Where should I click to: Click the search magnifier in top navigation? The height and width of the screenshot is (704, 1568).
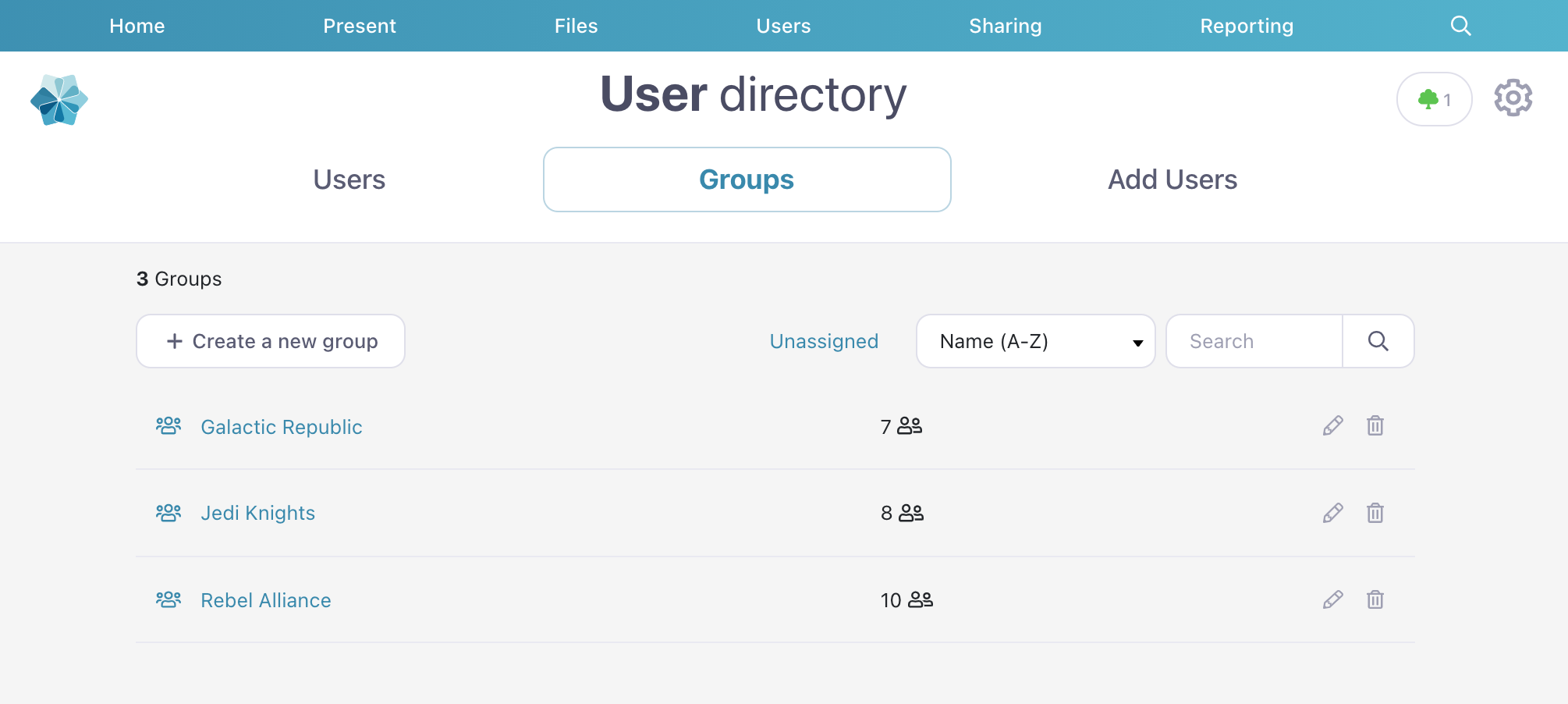point(1460,26)
